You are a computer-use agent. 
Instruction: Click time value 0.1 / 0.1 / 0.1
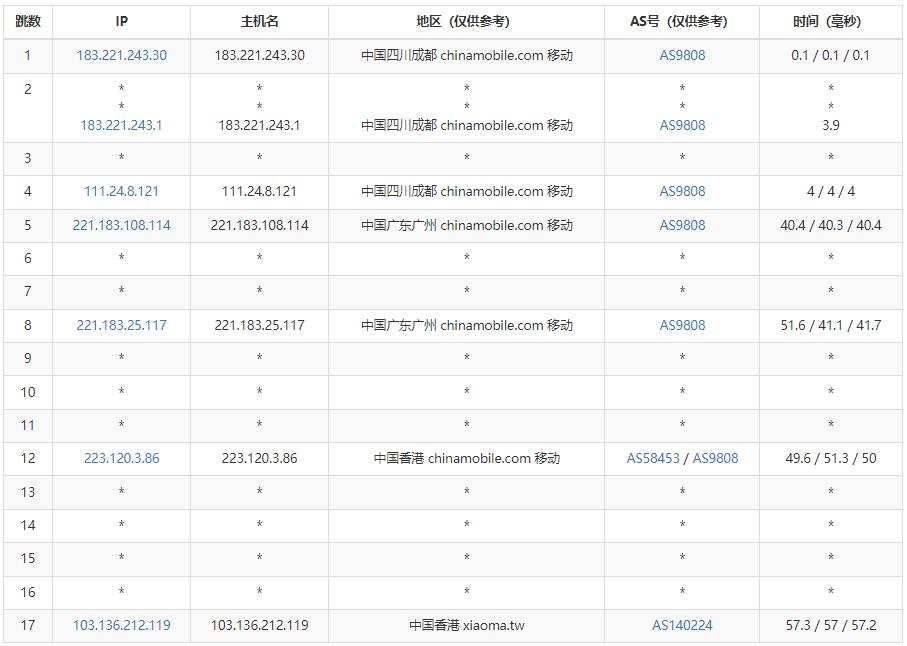tap(831, 56)
